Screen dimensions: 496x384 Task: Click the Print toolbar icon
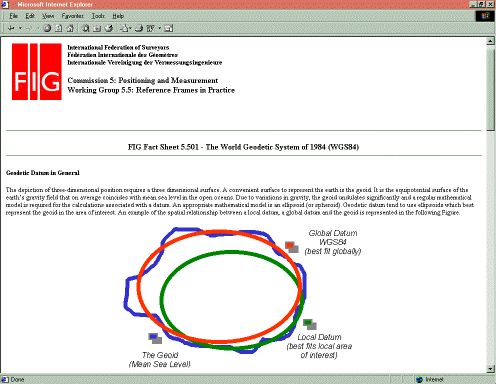pos(139,28)
